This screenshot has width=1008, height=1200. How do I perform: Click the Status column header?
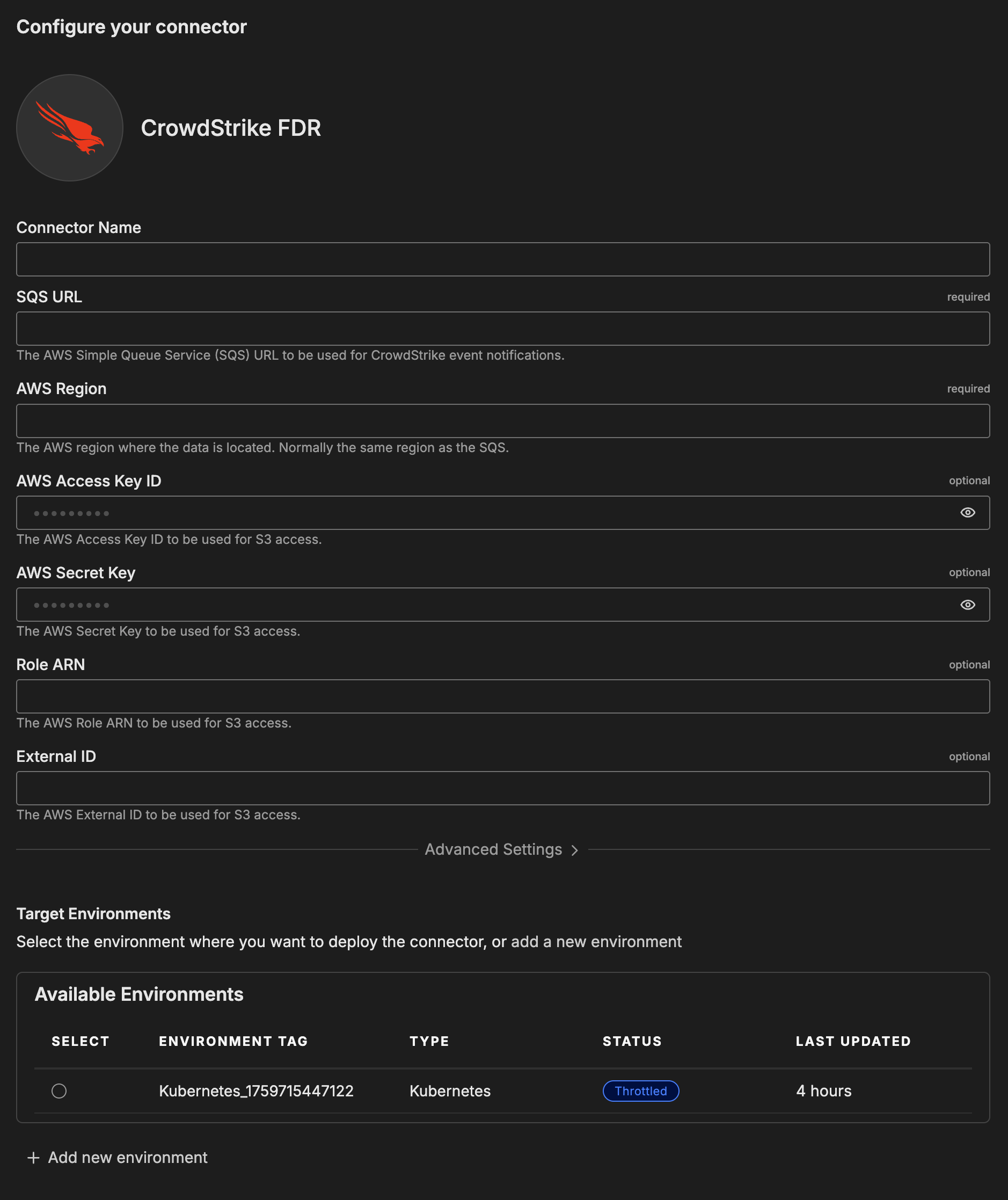[x=632, y=1041]
